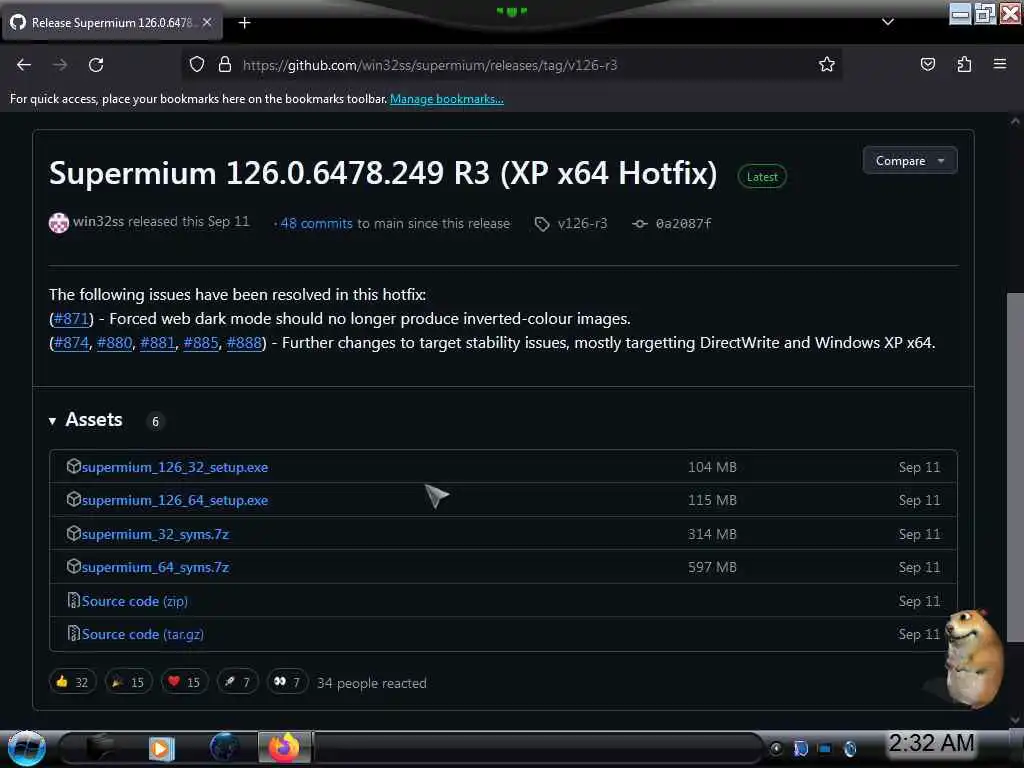Click the eyes reaction with 7

click(x=287, y=682)
